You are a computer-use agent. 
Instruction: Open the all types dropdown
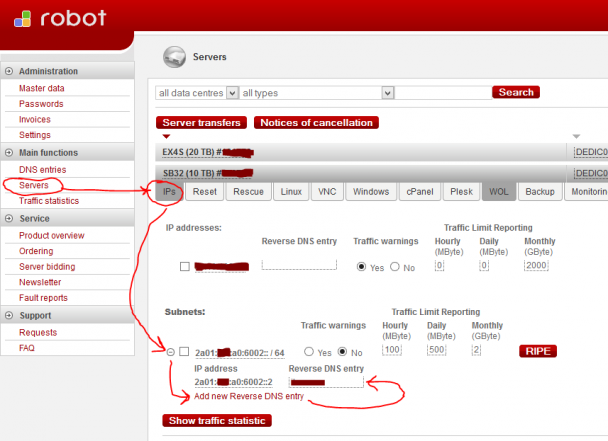(x=316, y=93)
